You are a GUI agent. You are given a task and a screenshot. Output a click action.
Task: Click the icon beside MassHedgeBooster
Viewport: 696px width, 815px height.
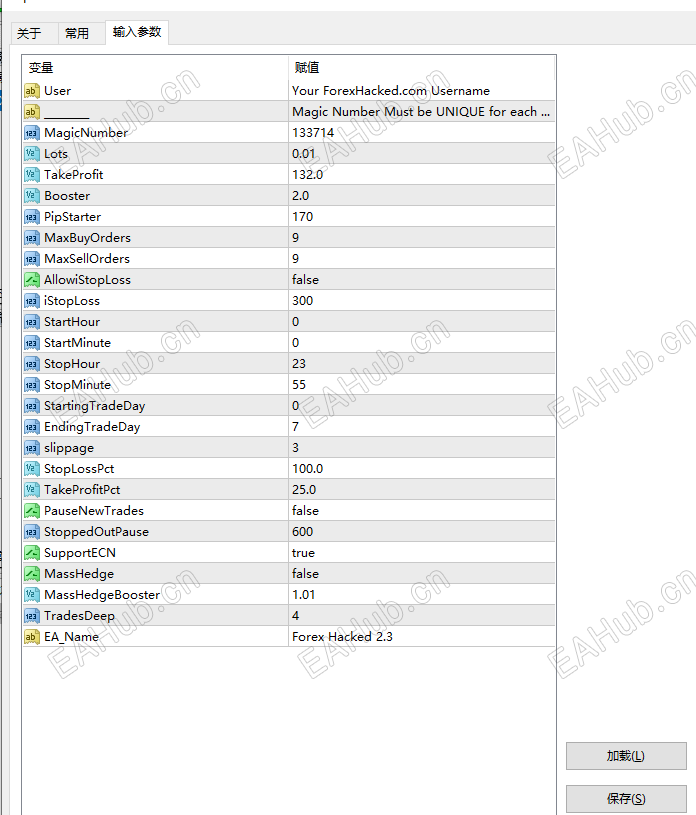(32, 595)
